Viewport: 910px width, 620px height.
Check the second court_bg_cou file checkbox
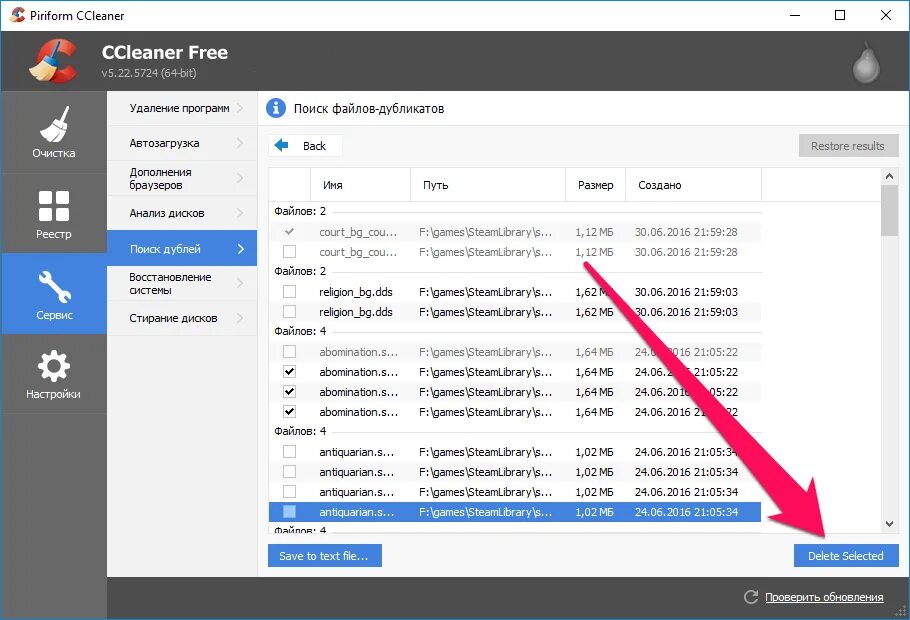click(289, 251)
